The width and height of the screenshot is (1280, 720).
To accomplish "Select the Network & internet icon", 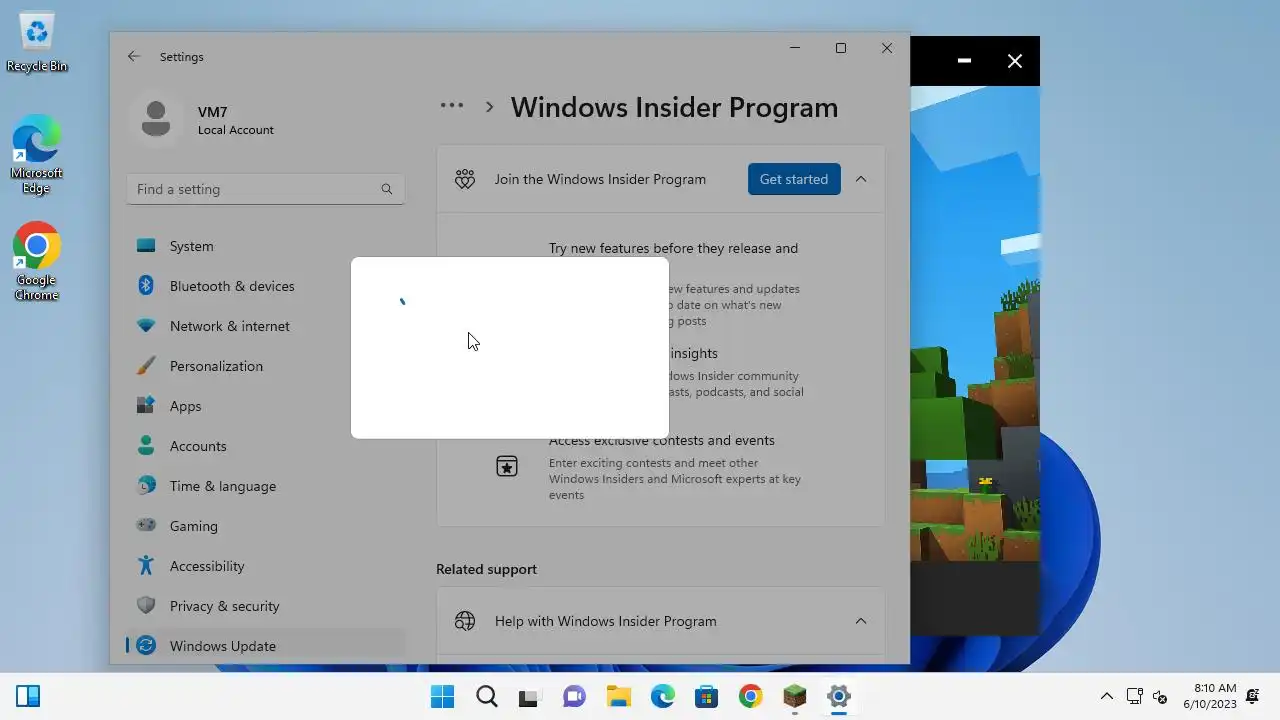I will point(146,326).
